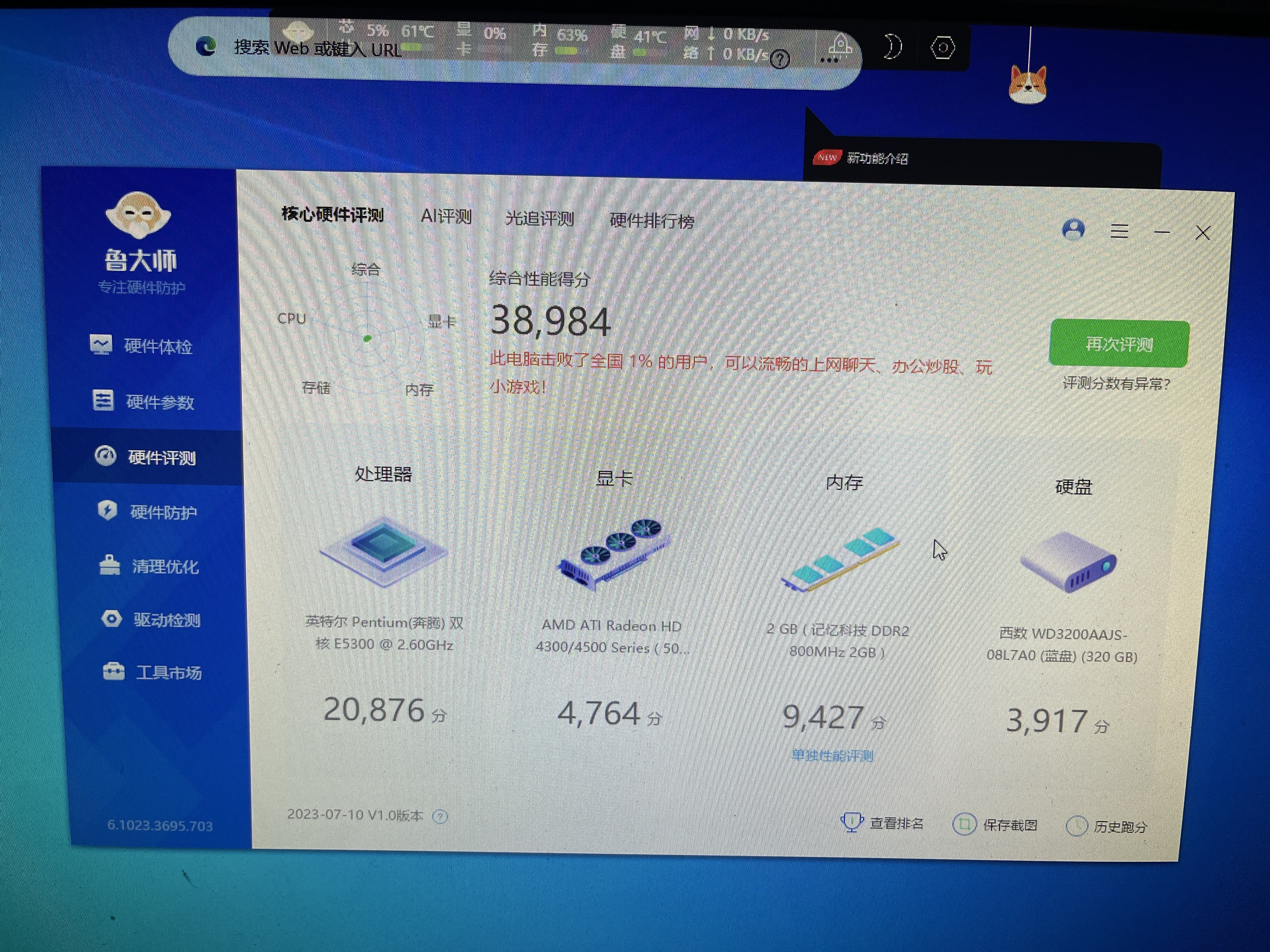Click the trophy icon beside 查看排名
This screenshot has width=1270, height=952.
click(851, 822)
